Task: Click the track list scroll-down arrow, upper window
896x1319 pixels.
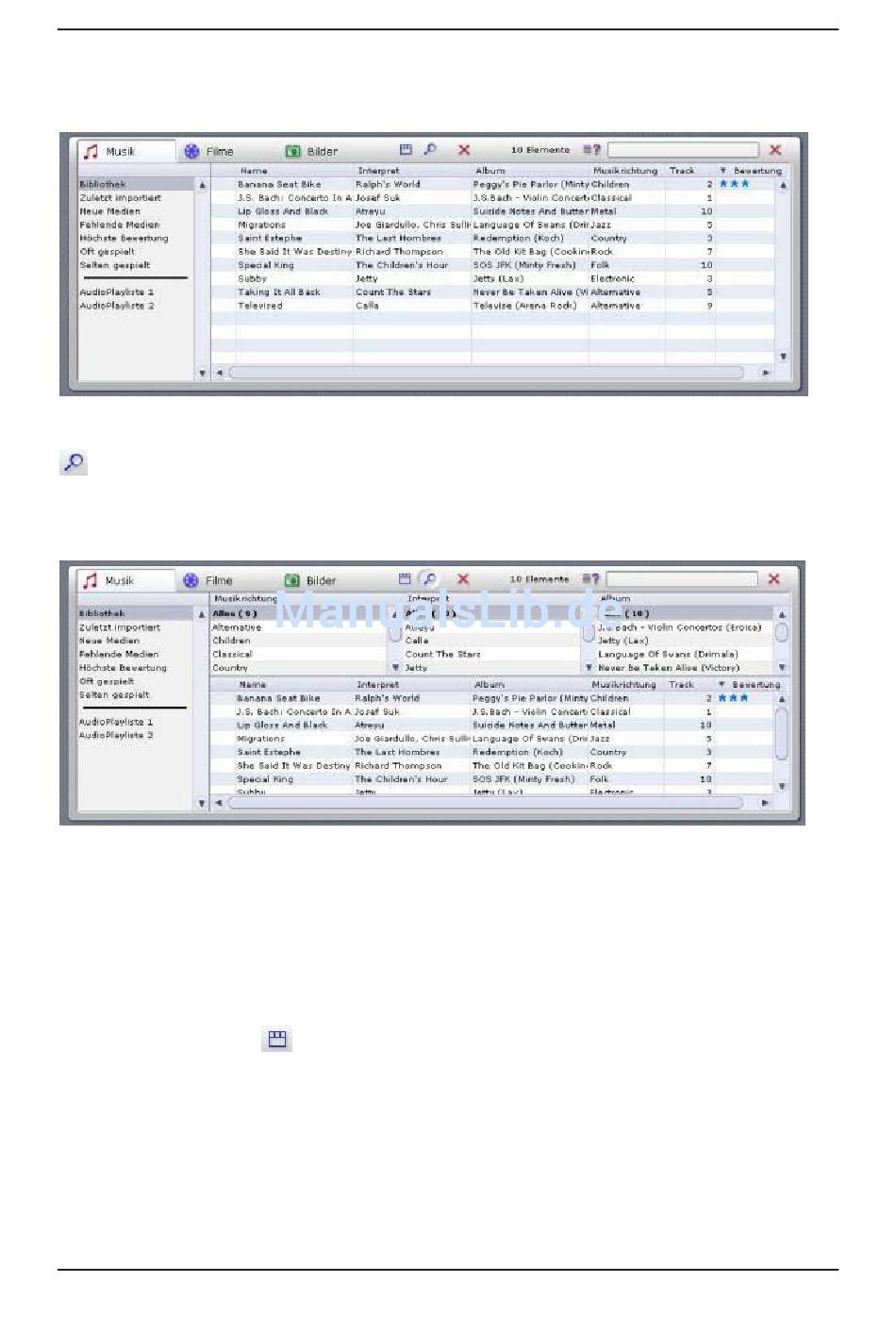Action: [x=783, y=357]
